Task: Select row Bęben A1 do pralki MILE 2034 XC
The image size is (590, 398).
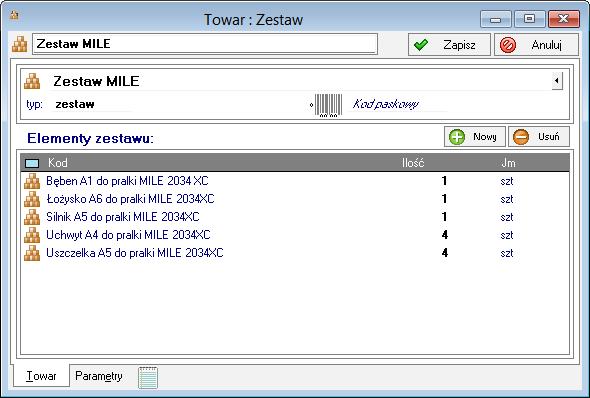Action: [295, 181]
